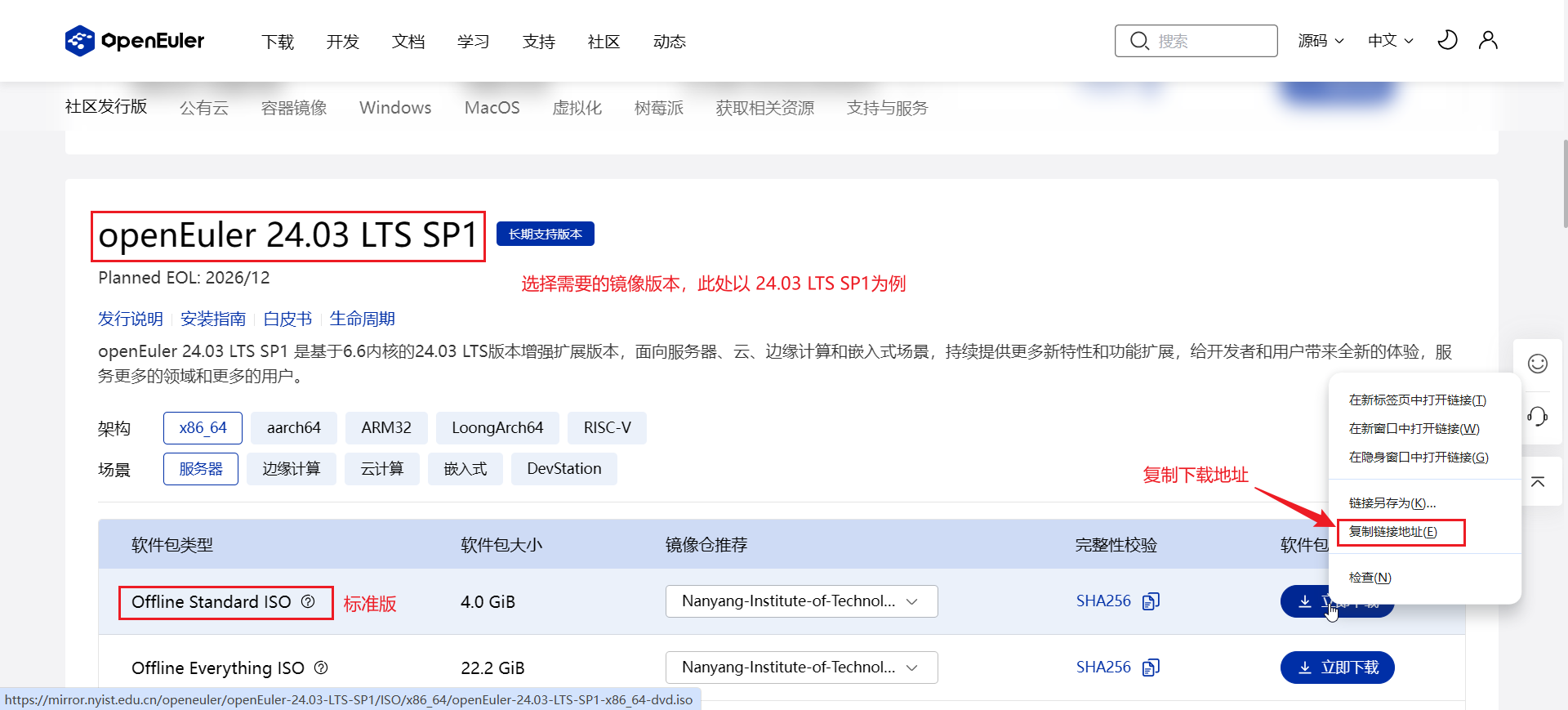Open the 开发 nav menu
The height and width of the screenshot is (710, 1568).
pos(343,42)
